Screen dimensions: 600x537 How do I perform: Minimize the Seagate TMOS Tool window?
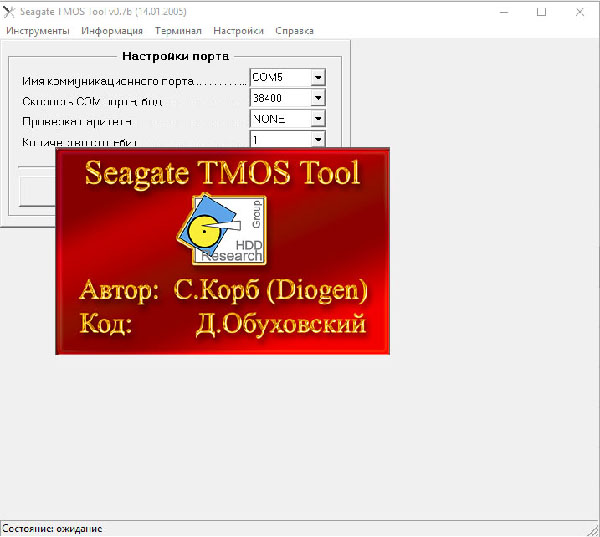(x=504, y=12)
